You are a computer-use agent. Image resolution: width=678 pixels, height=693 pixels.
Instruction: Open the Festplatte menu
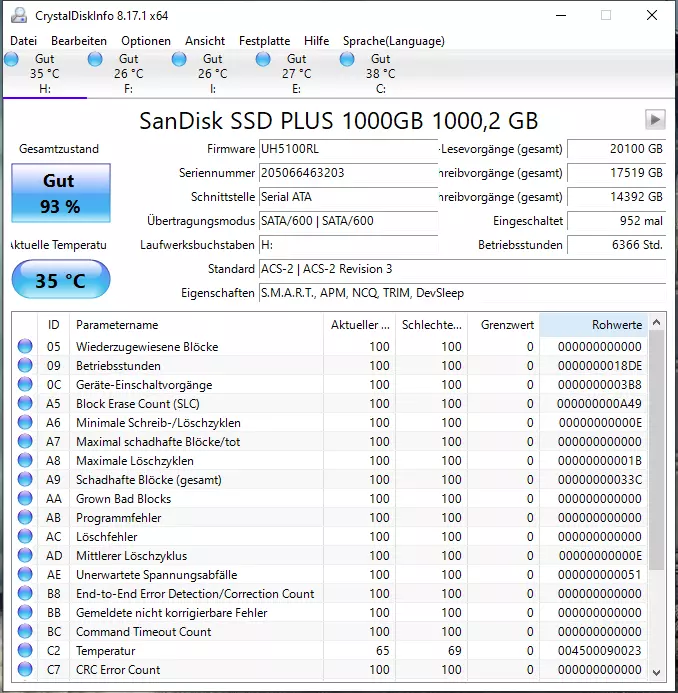point(264,41)
